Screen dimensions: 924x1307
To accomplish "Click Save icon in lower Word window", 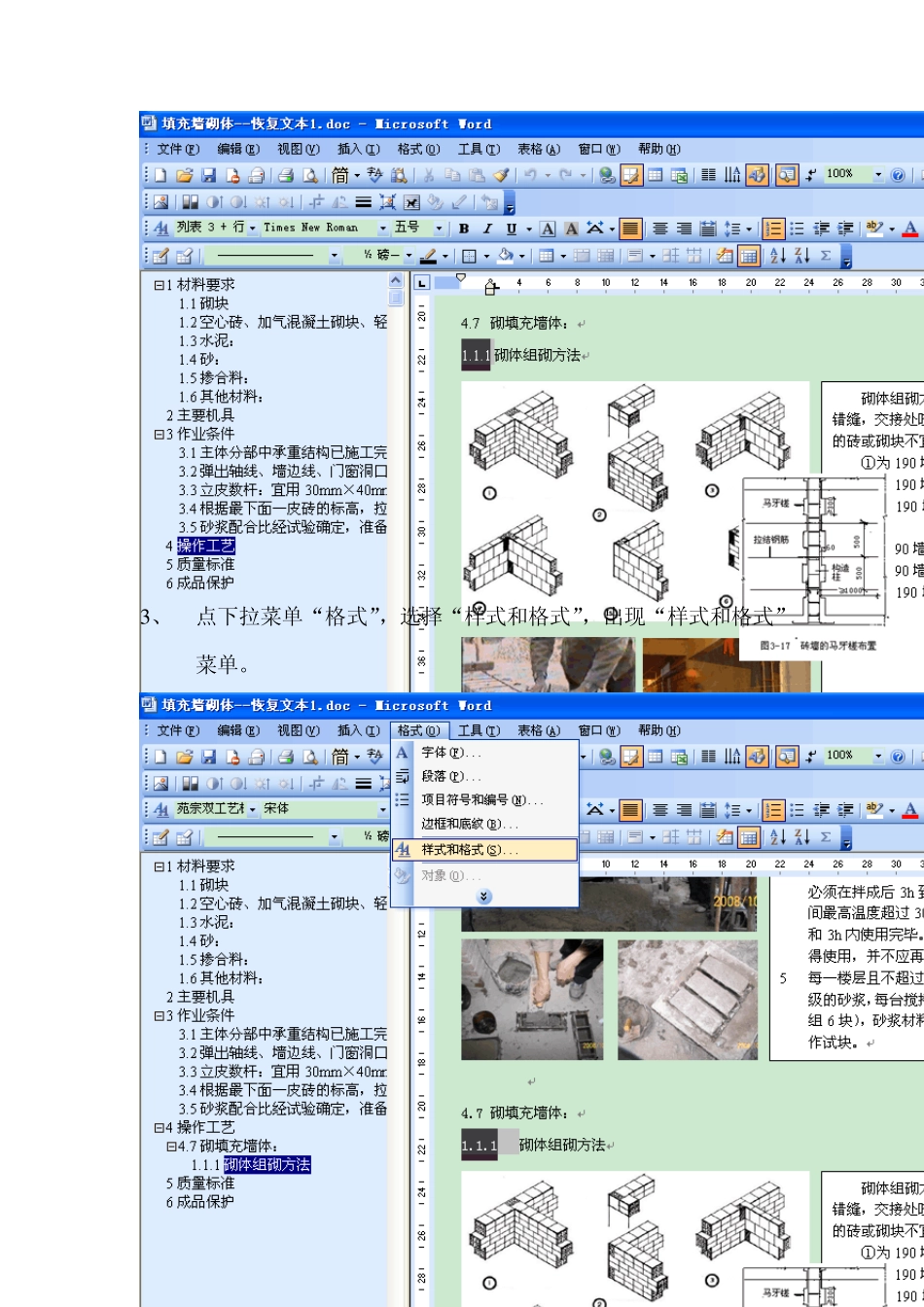I will [x=209, y=757].
